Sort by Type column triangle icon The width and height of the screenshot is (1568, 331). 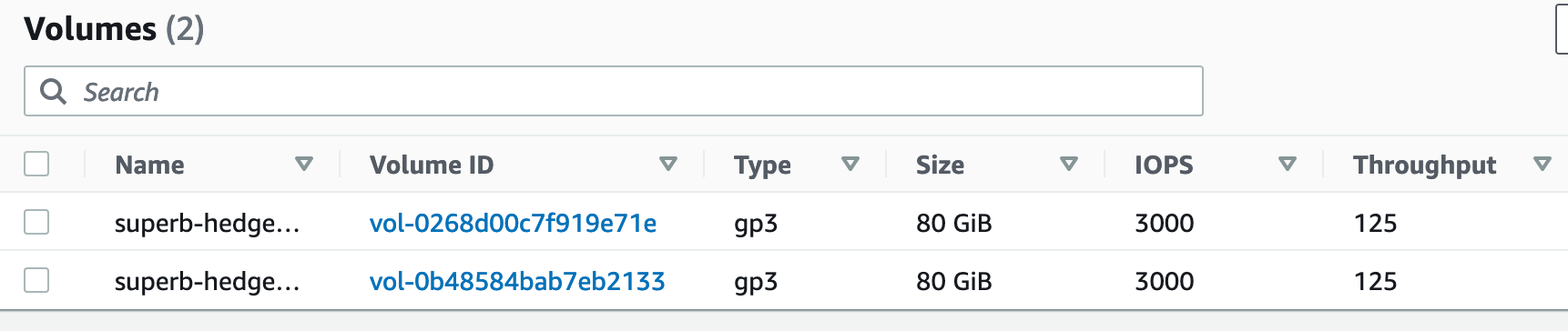tap(850, 164)
